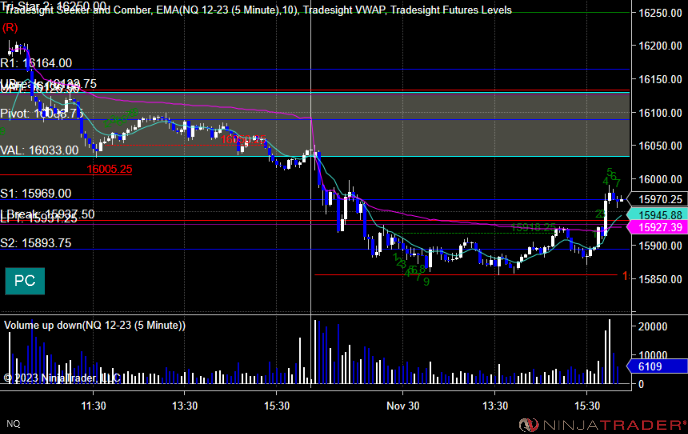Click the Volume up down indicator label
The height and width of the screenshot is (434, 688).
tap(95, 325)
